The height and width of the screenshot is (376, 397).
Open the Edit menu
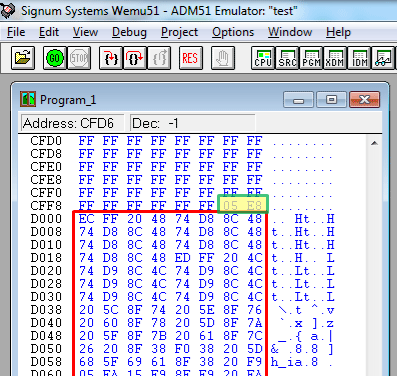(49, 32)
